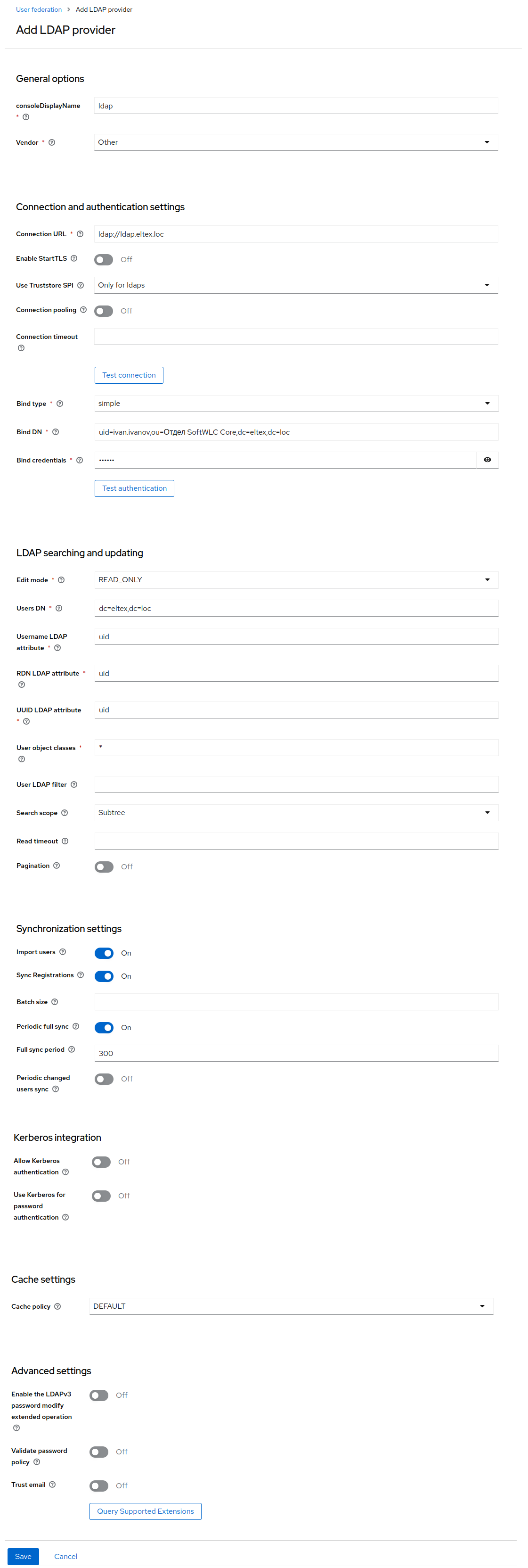Click the Full sync period field
The height and width of the screenshot is (1568, 528).
[x=296, y=1053]
